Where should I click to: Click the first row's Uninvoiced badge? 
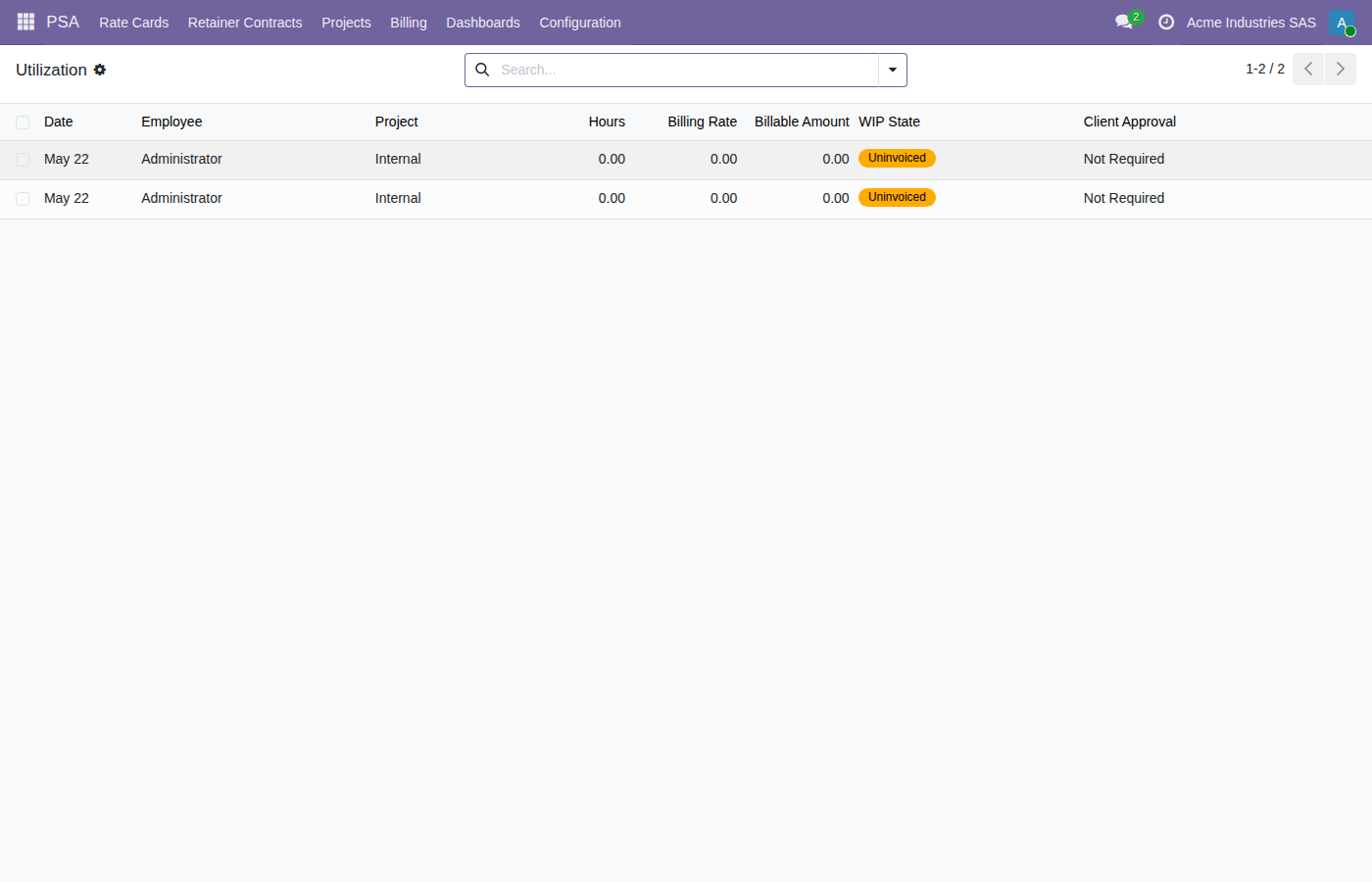pos(897,158)
